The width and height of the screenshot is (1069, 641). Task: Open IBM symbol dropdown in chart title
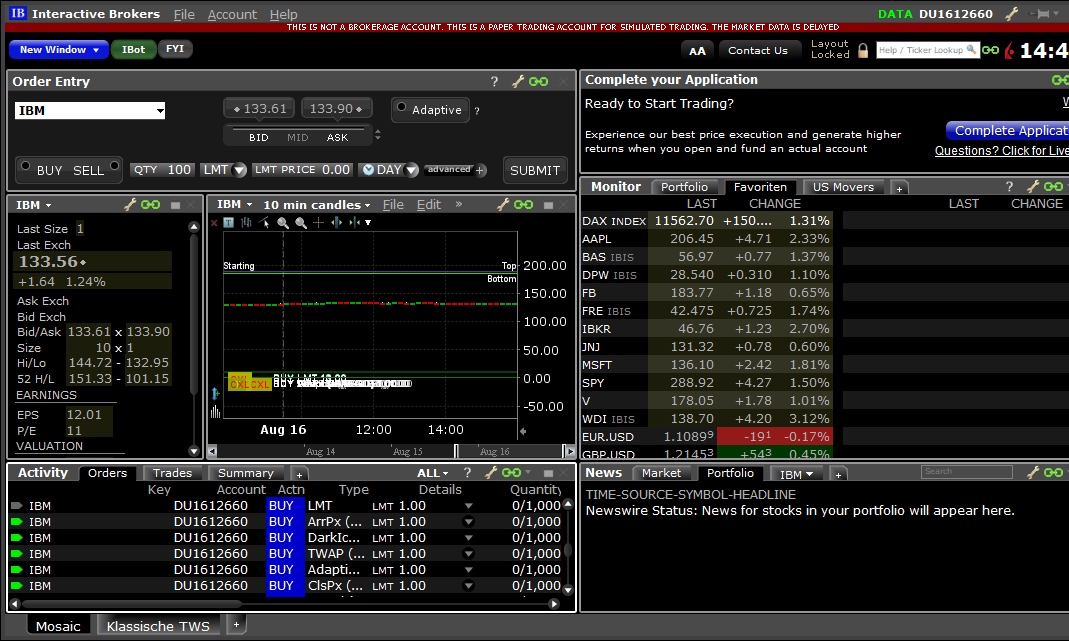point(235,205)
